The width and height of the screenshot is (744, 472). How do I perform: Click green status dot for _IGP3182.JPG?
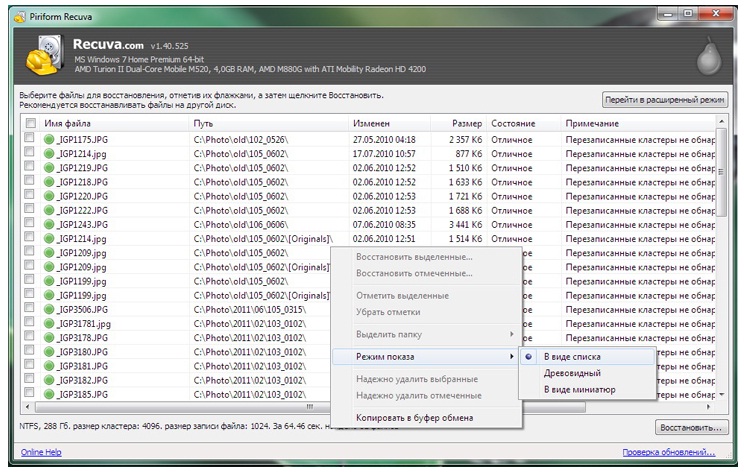[x=49, y=380]
